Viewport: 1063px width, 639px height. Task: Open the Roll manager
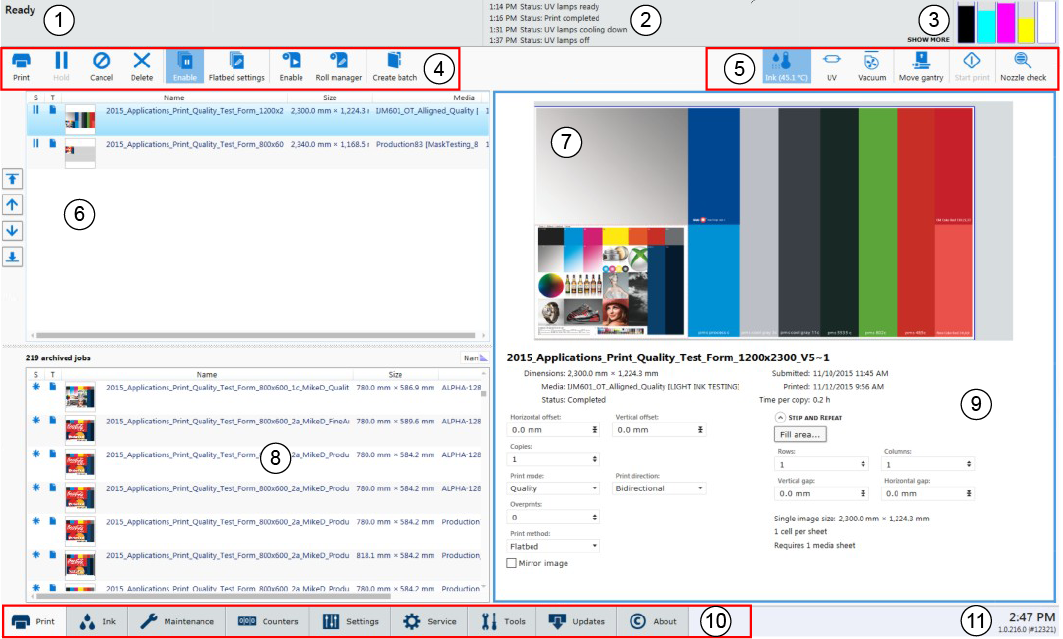338,65
